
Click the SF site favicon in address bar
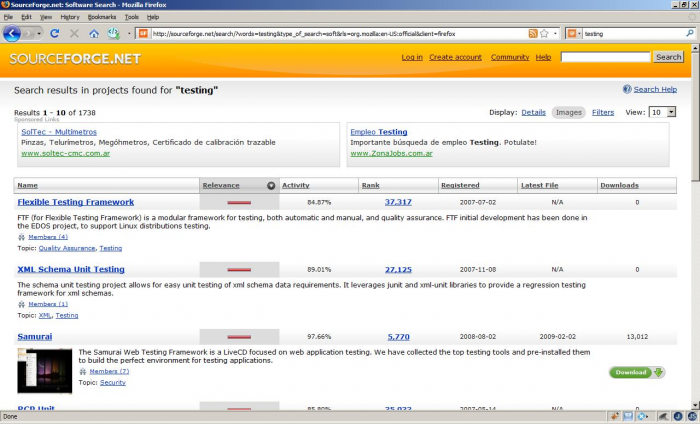[143, 33]
